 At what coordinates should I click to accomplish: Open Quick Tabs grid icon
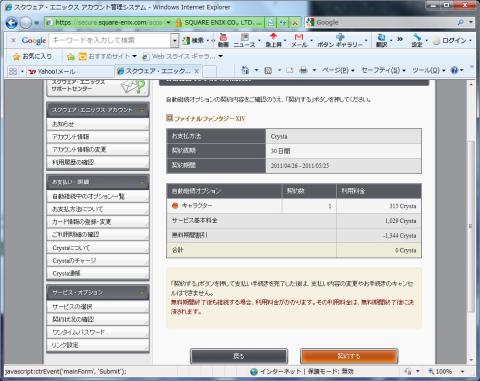tap(13, 71)
